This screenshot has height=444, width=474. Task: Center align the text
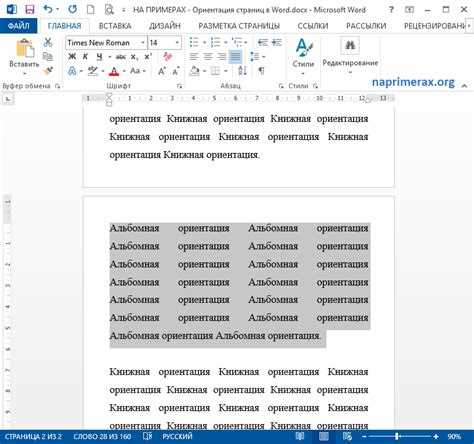pyautogui.click(x=208, y=56)
